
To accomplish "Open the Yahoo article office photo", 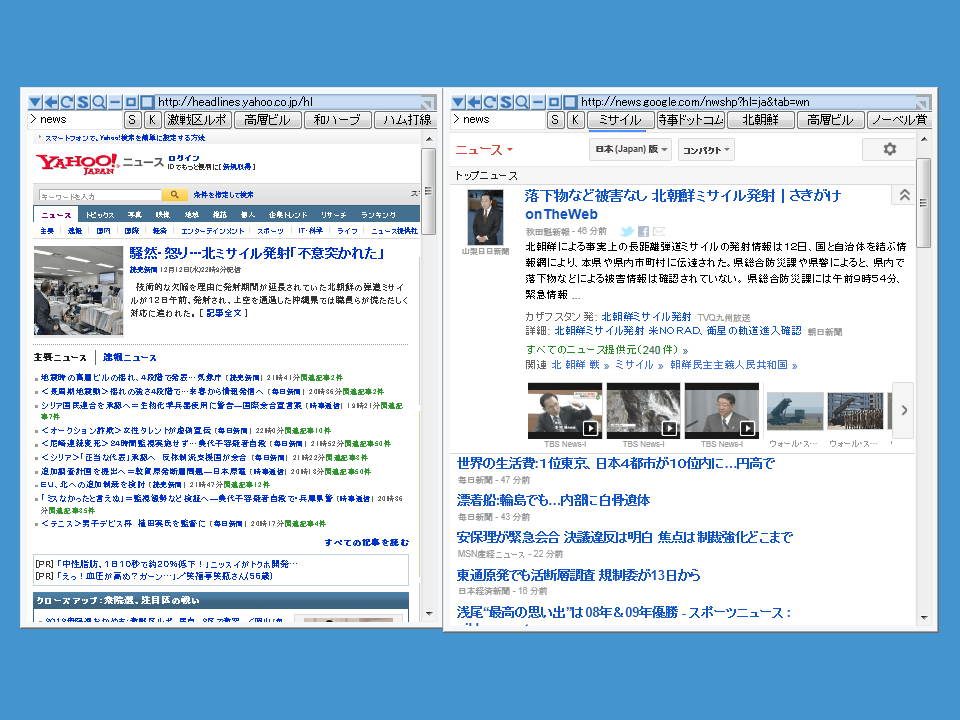I will (x=78, y=291).
